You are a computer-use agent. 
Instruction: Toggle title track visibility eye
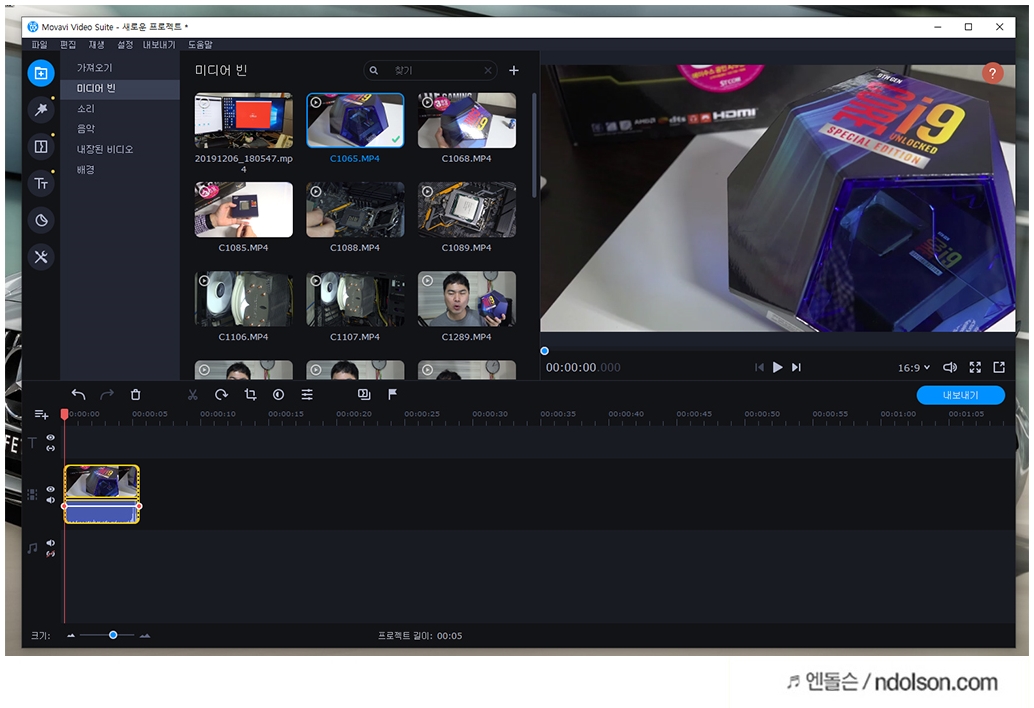(x=51, y=438)
